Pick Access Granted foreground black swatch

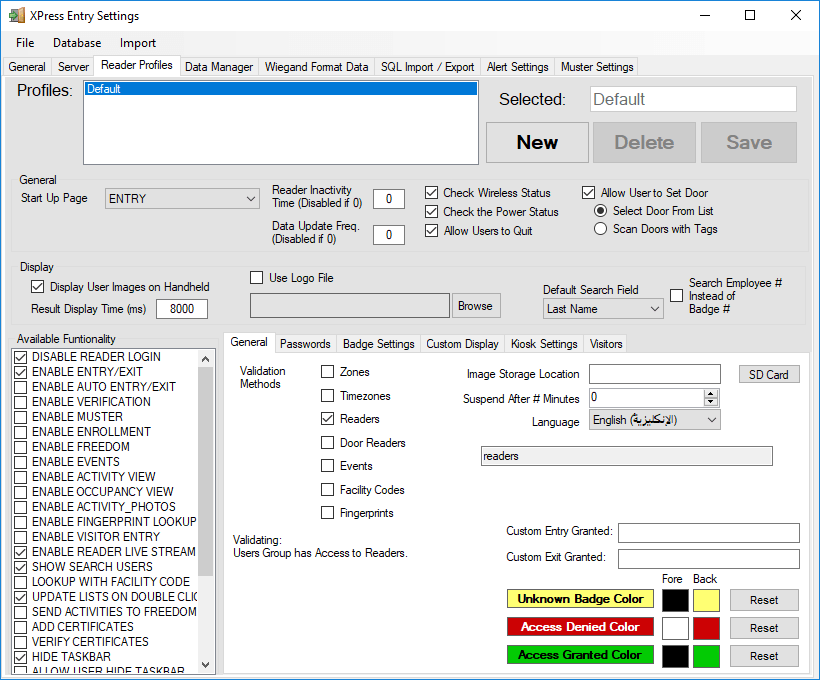tap(675, 656)
